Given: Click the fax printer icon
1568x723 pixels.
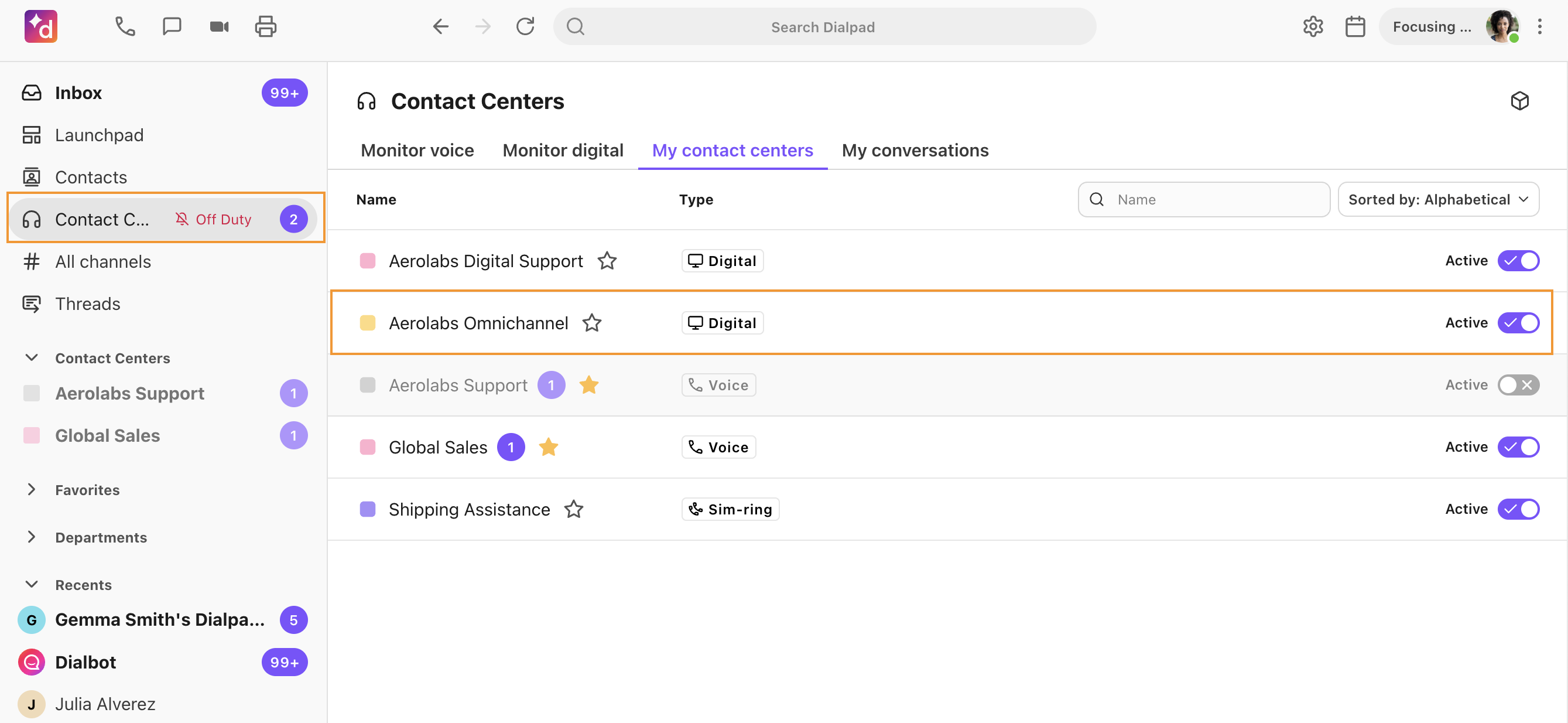Looking at the screenshot, I should click(265, 26).
